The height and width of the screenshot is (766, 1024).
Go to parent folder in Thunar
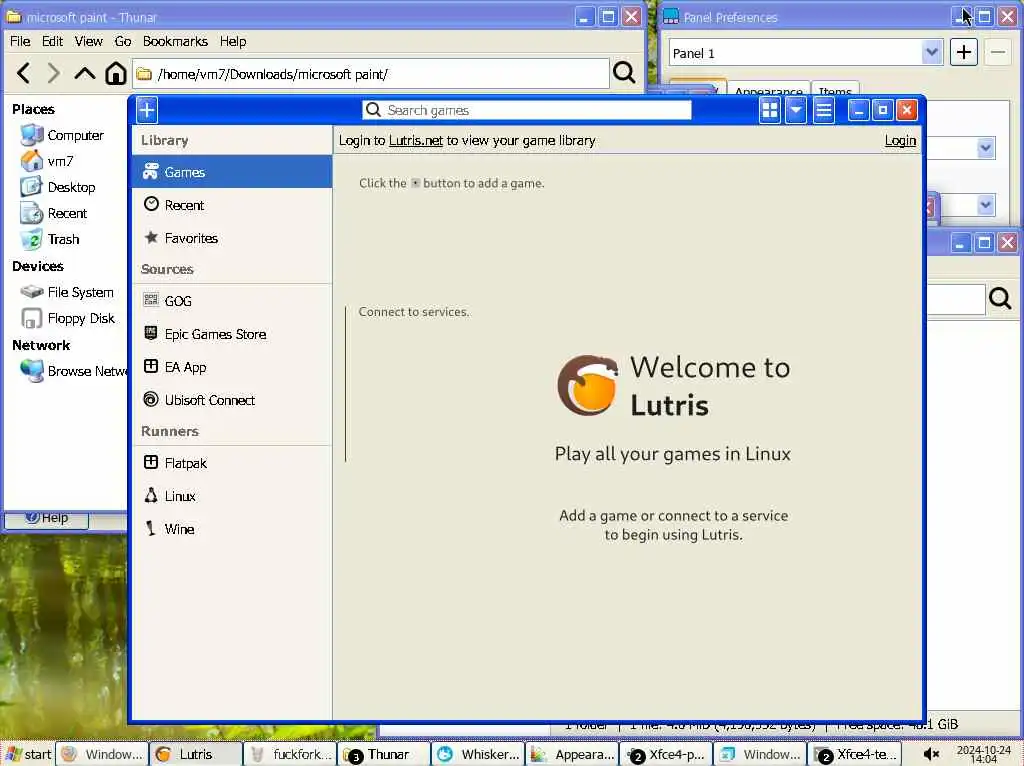(x=84, y=73)
